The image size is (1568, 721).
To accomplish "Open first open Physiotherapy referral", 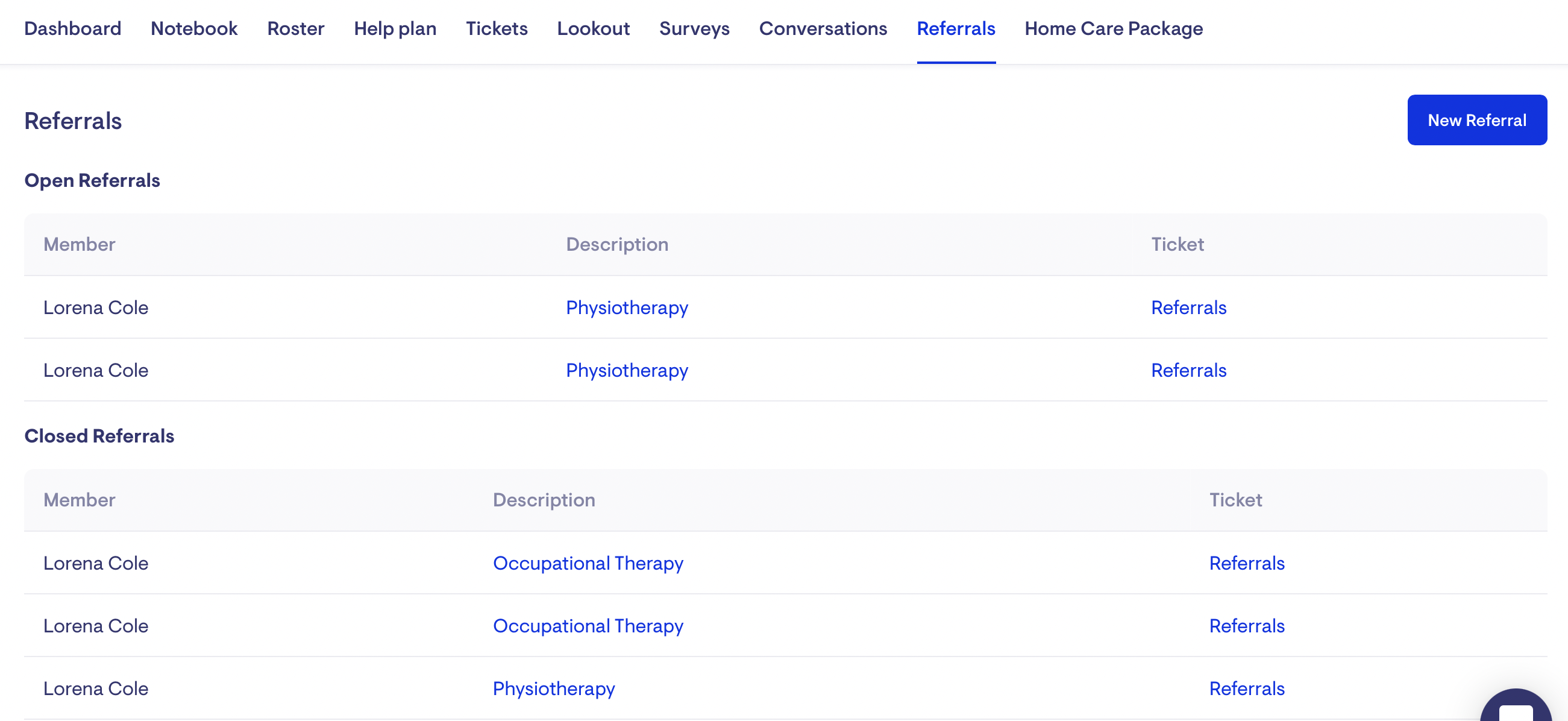I will [x=627, y=307].
